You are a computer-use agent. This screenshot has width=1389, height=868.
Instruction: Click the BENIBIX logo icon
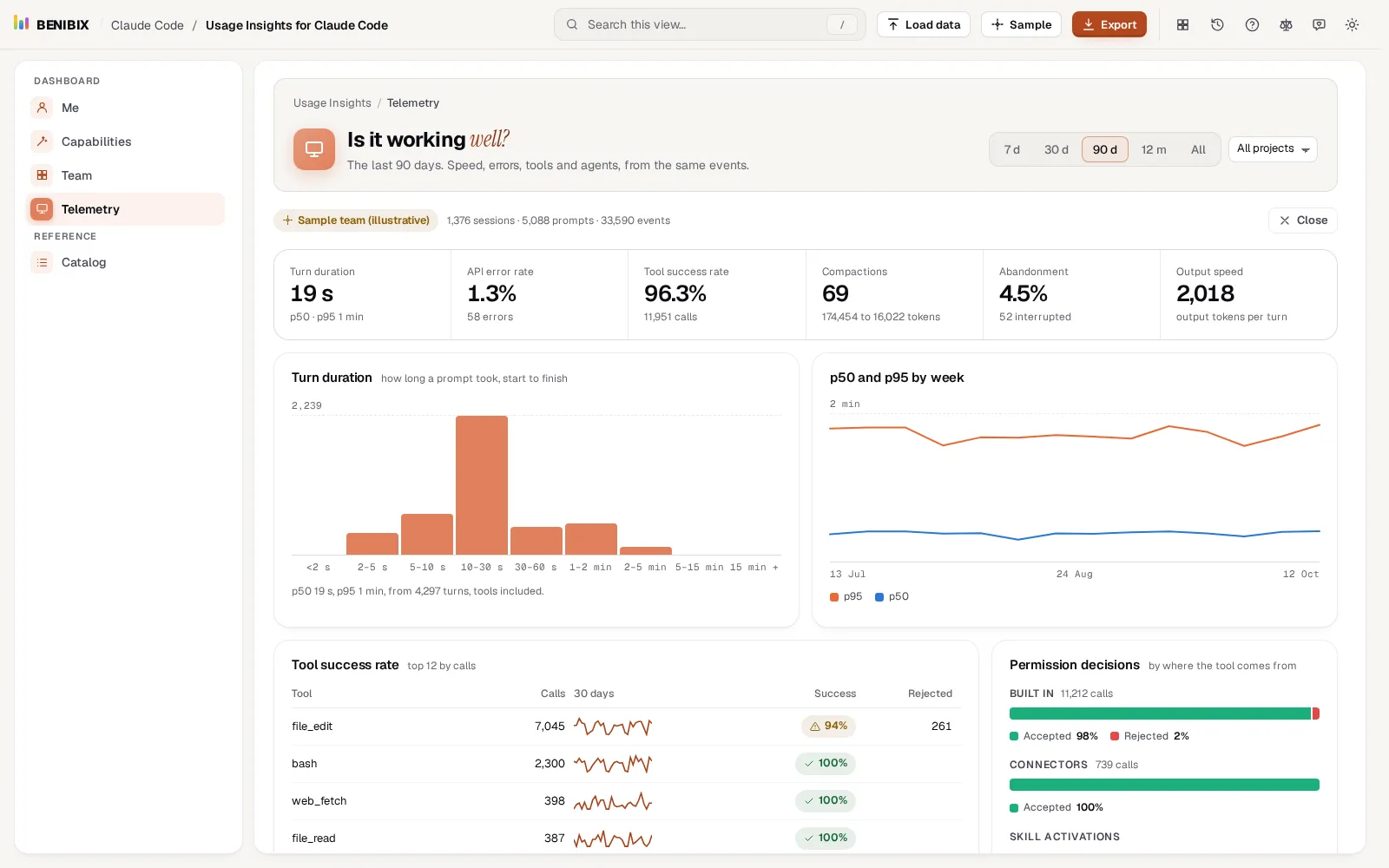(x=22, y=23)
